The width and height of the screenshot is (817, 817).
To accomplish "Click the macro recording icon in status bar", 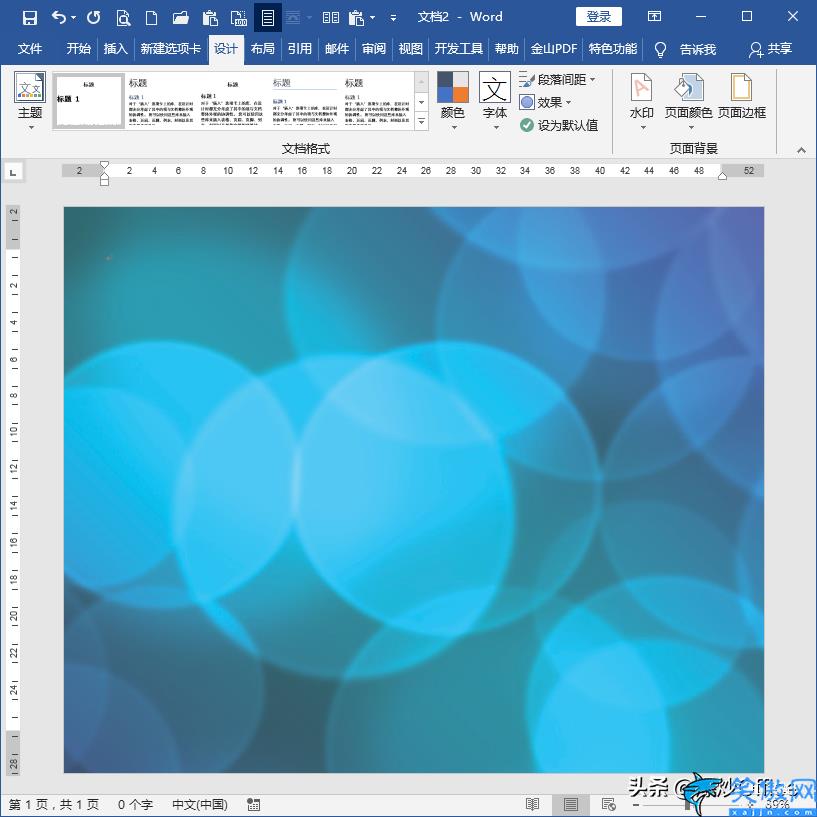I will point(254,804).
